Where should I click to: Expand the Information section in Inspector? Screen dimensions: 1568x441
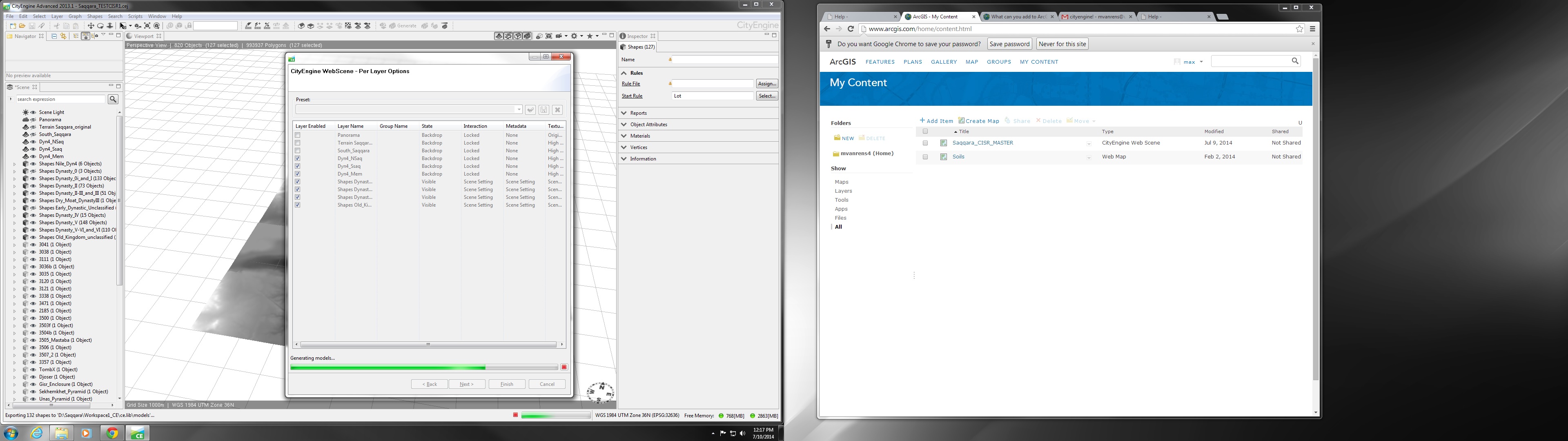point(624,159)
